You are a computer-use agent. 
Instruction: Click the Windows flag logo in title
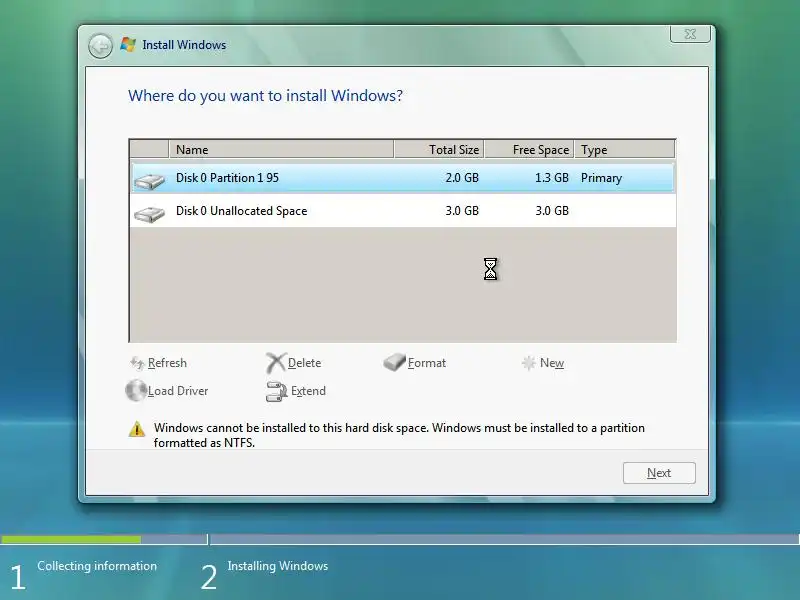128,45
